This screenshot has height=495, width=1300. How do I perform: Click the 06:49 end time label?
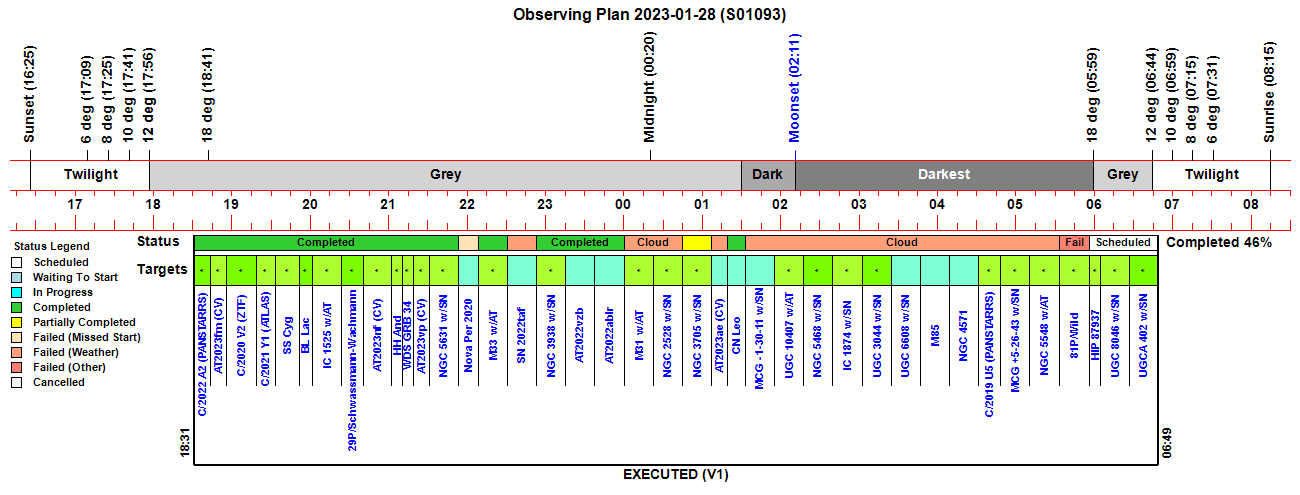(x=1166, y=442)
